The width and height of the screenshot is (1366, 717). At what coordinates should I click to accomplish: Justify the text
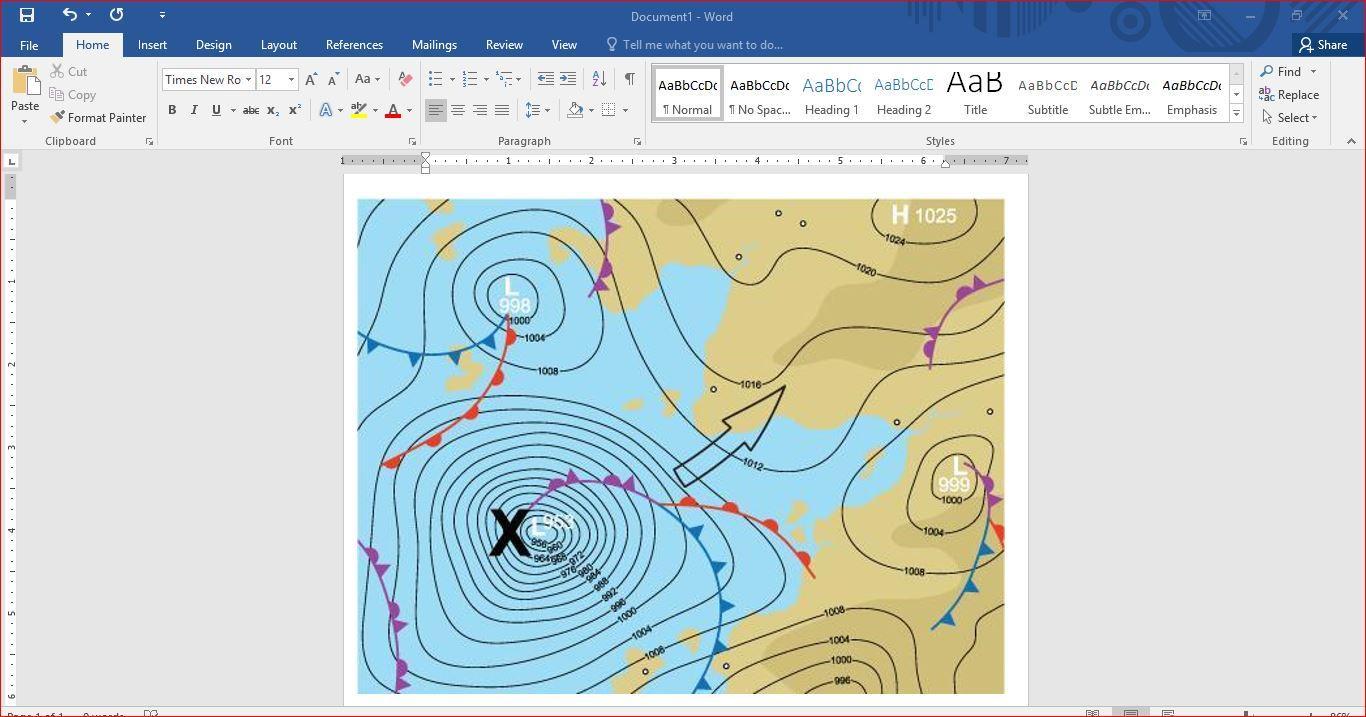[x=502, y=110]
